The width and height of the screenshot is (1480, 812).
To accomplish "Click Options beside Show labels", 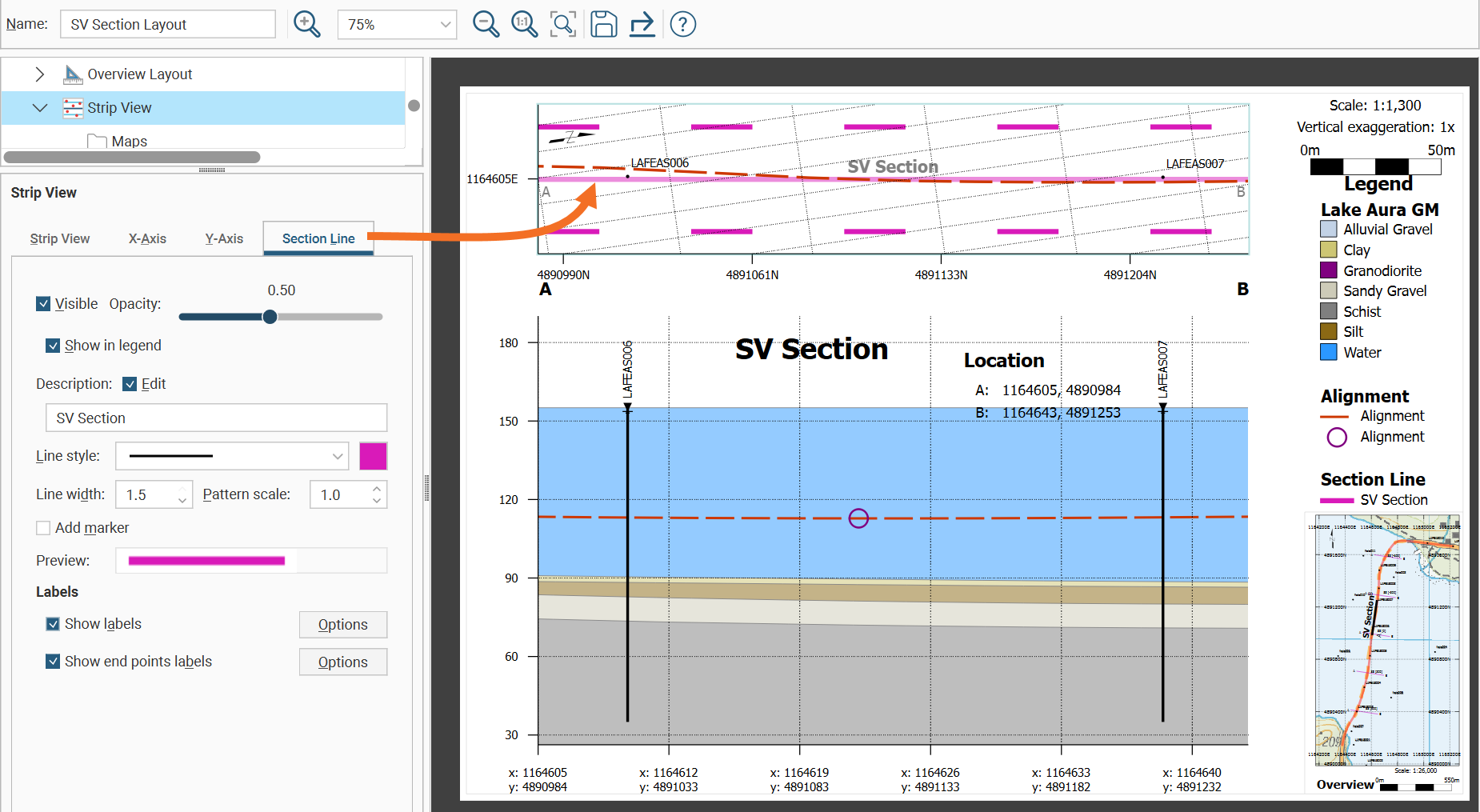I will point(342,625).
